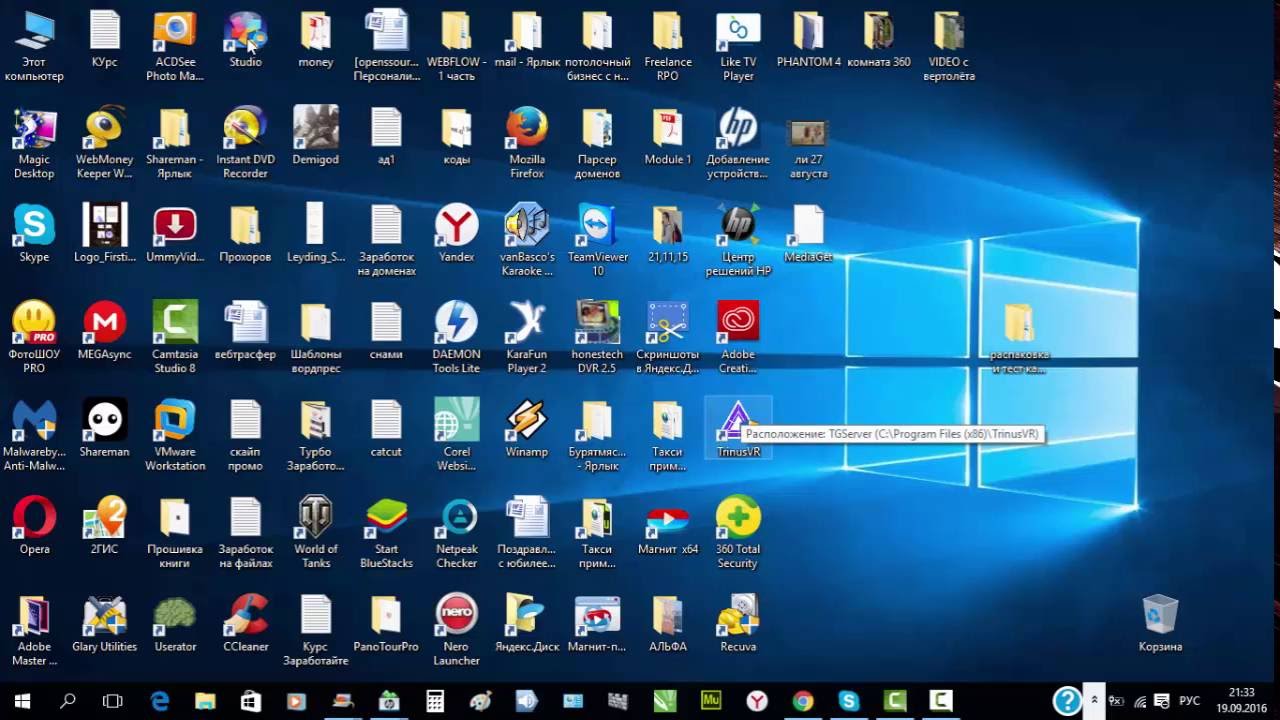Image resolution: width=1280 pixels, height=720 pixels.
Task: Open DAEMON Tools Lite shortcut
Action: [456, 338]
